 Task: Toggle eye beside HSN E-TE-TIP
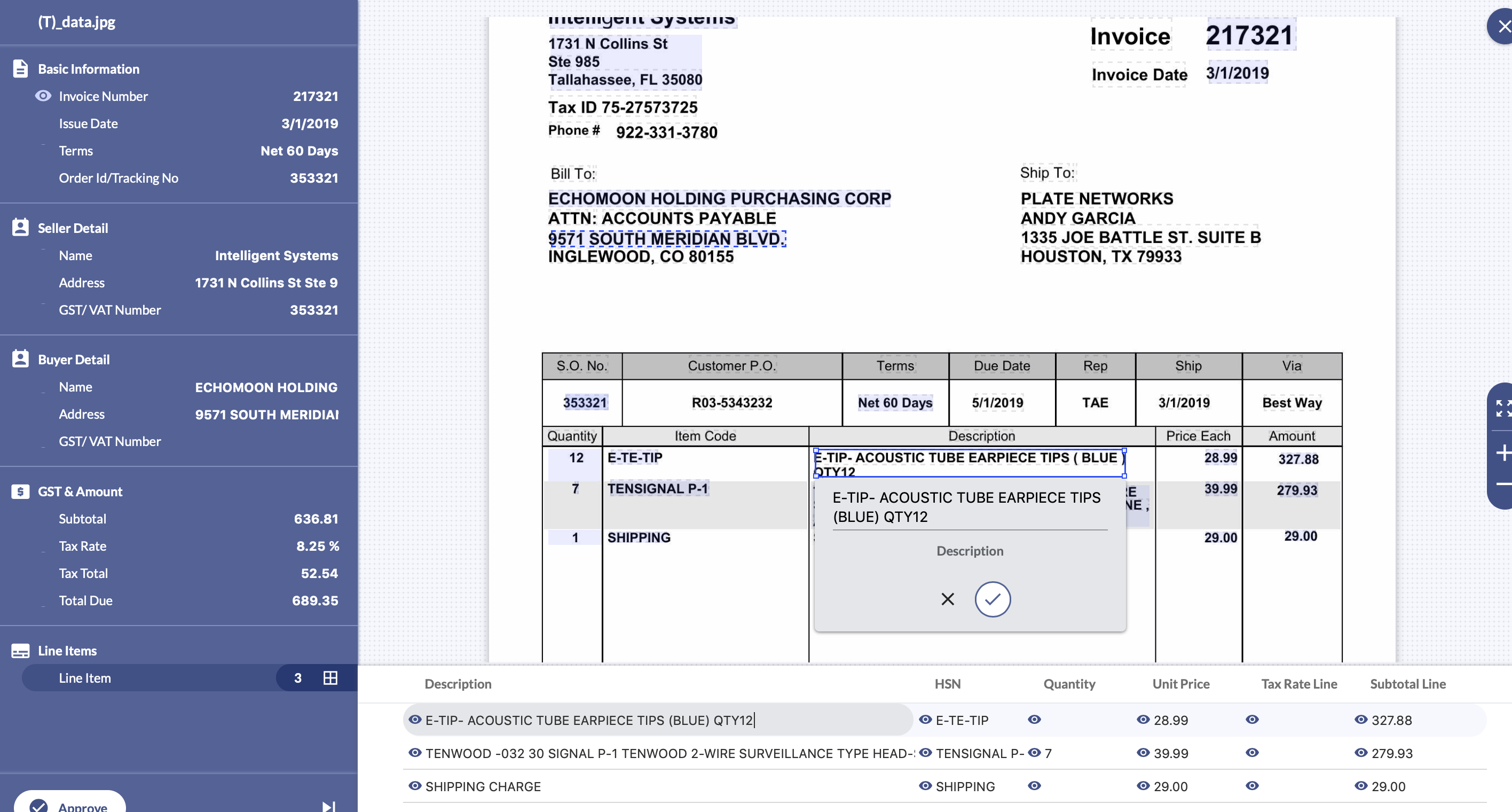926,720
